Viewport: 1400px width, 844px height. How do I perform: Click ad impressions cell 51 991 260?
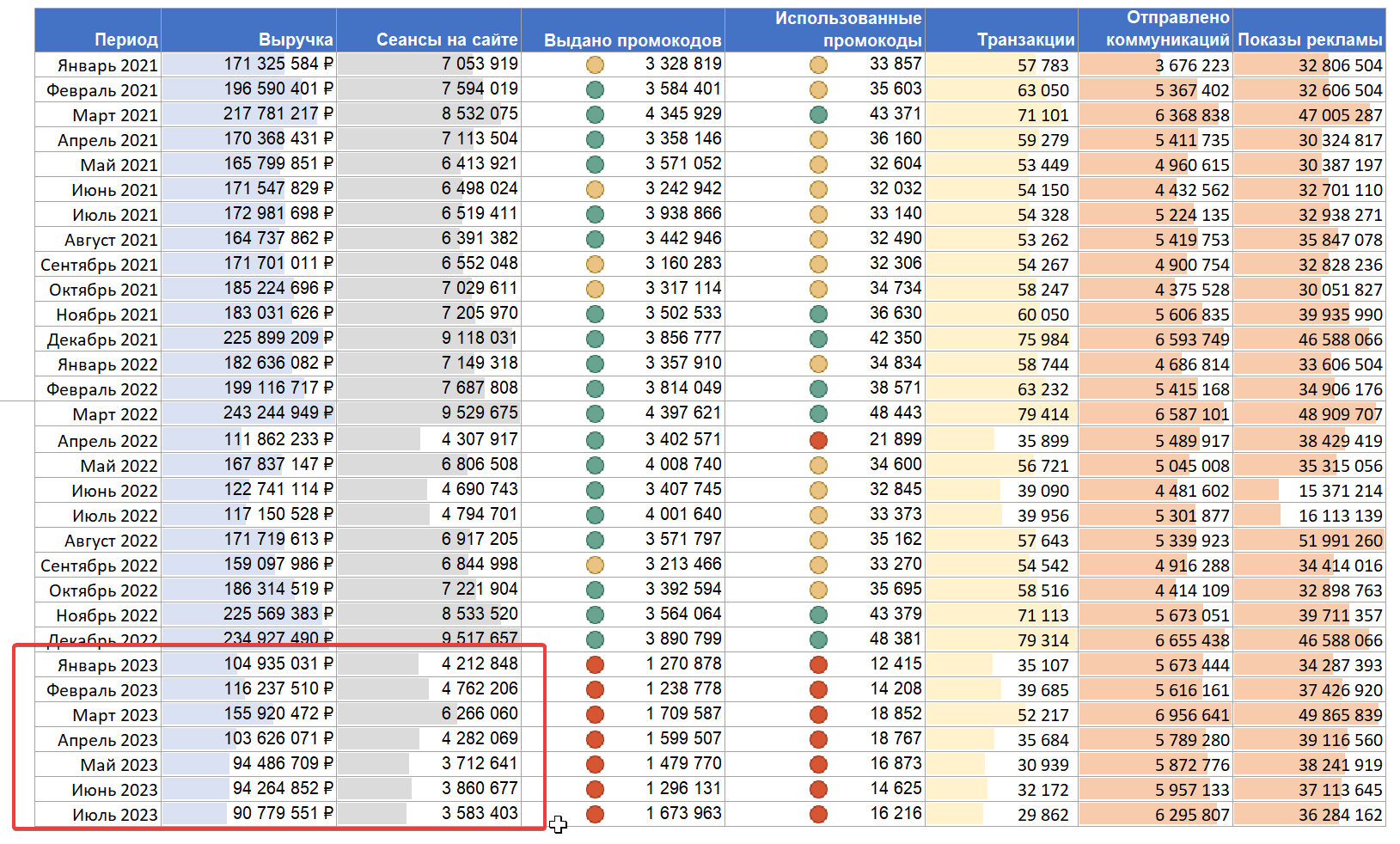pyautogui.click(x=1310, y=541)
